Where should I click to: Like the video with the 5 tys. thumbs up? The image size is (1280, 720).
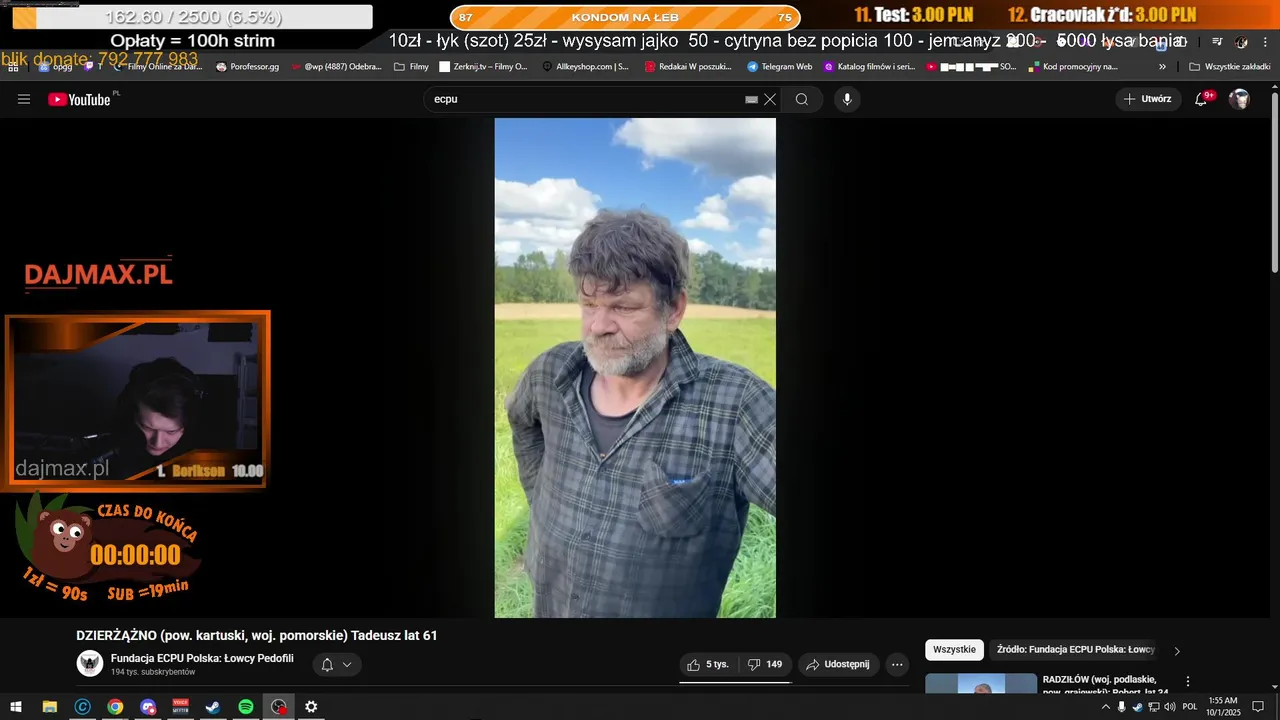(x=708, y=664)
